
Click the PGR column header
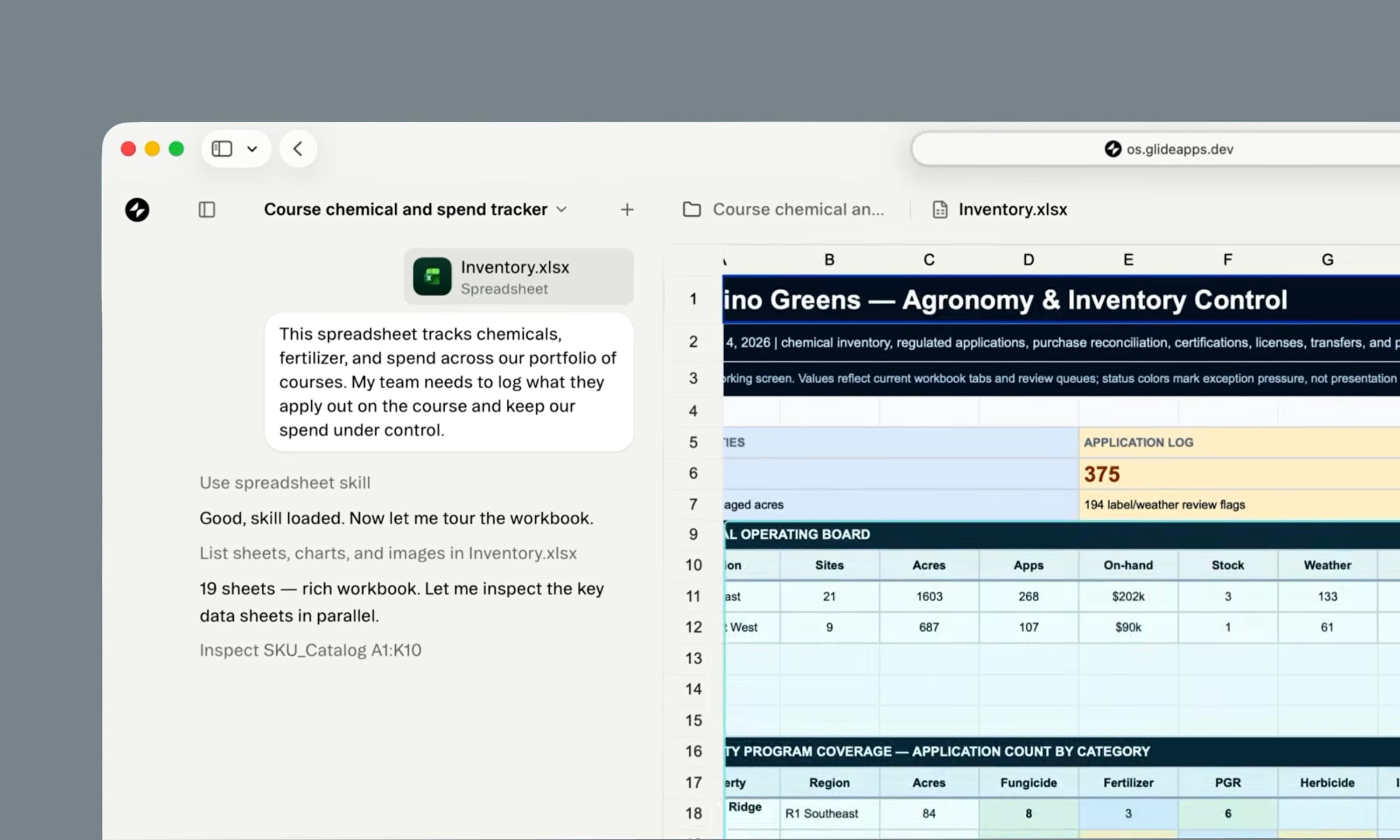(x=1228, y=782)
